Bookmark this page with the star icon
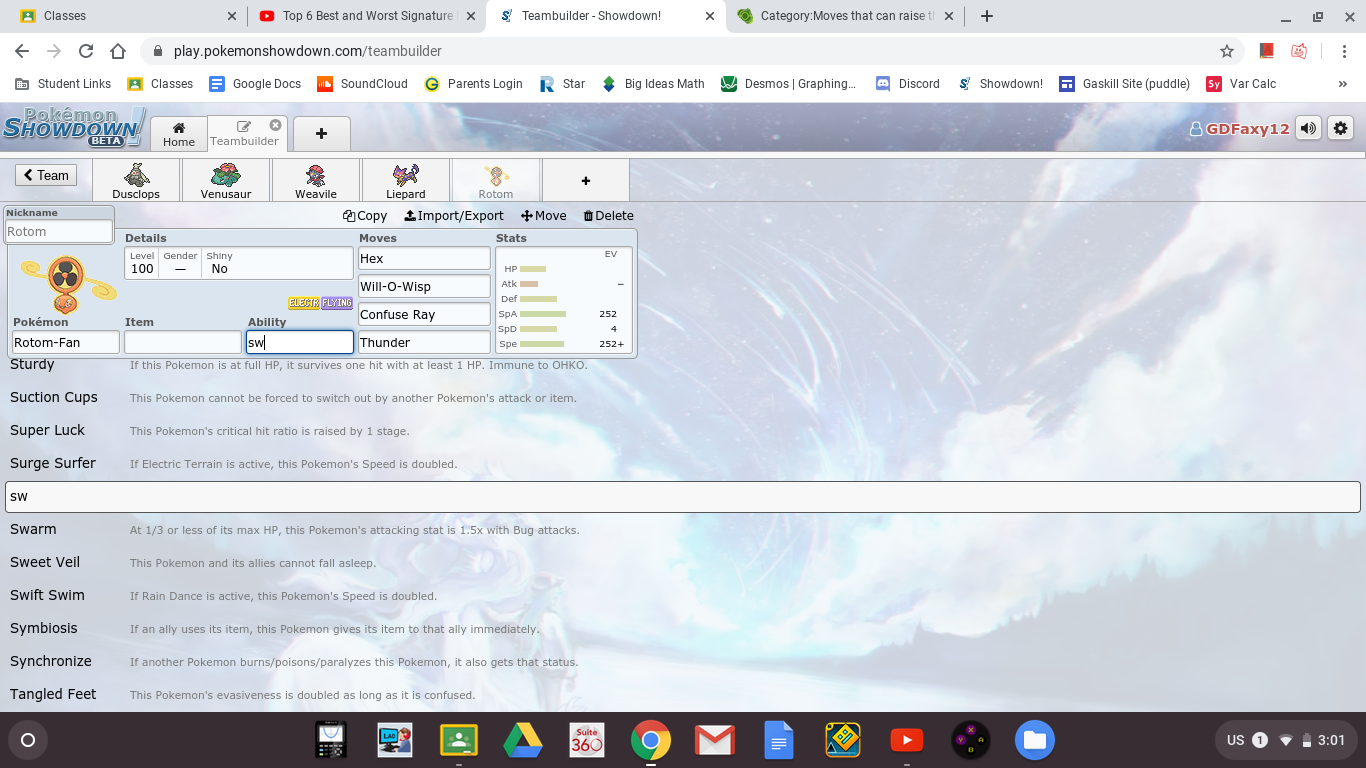 [x=1226, y=51]
